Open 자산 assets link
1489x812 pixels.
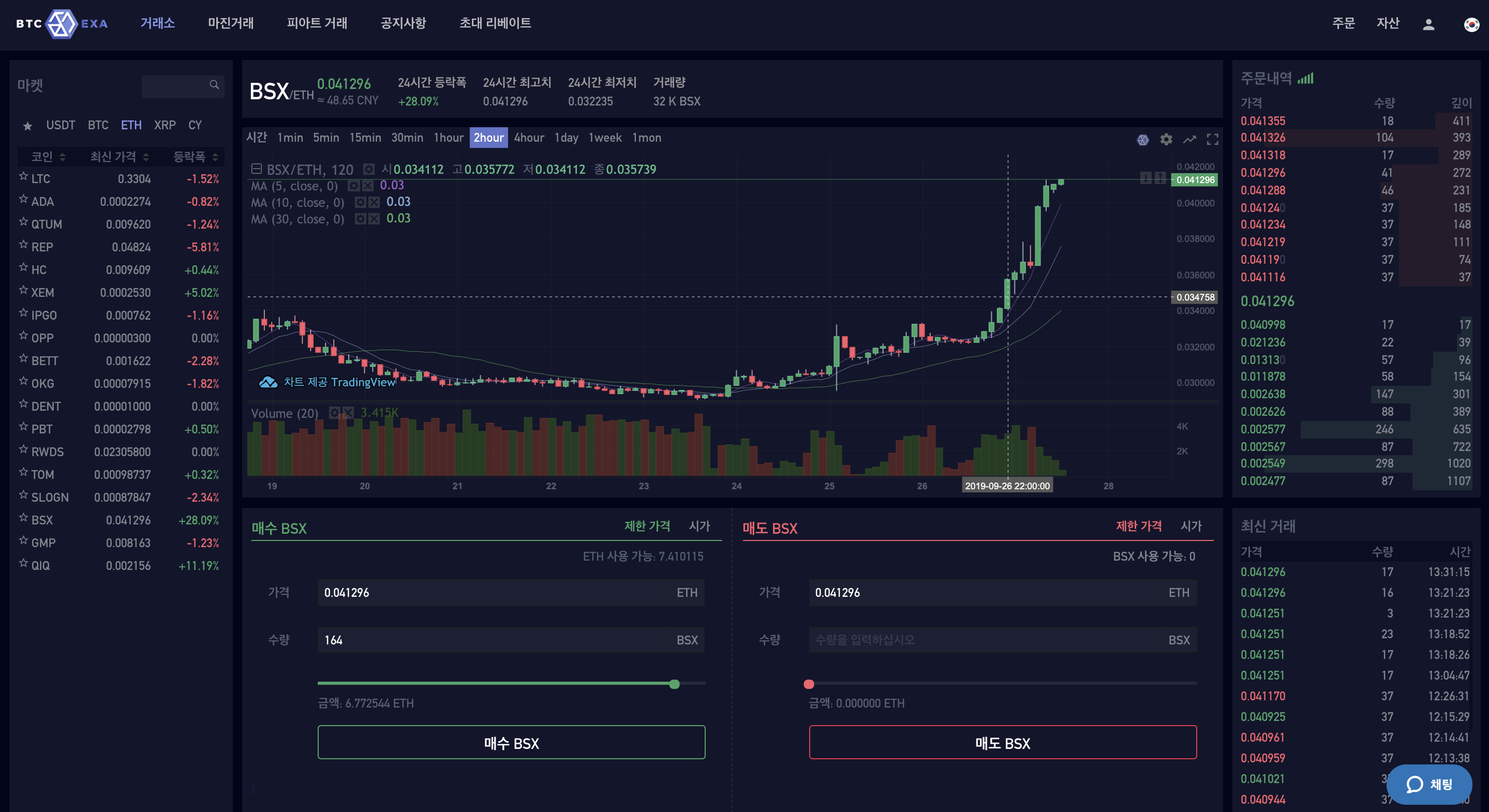point(1388,23)
